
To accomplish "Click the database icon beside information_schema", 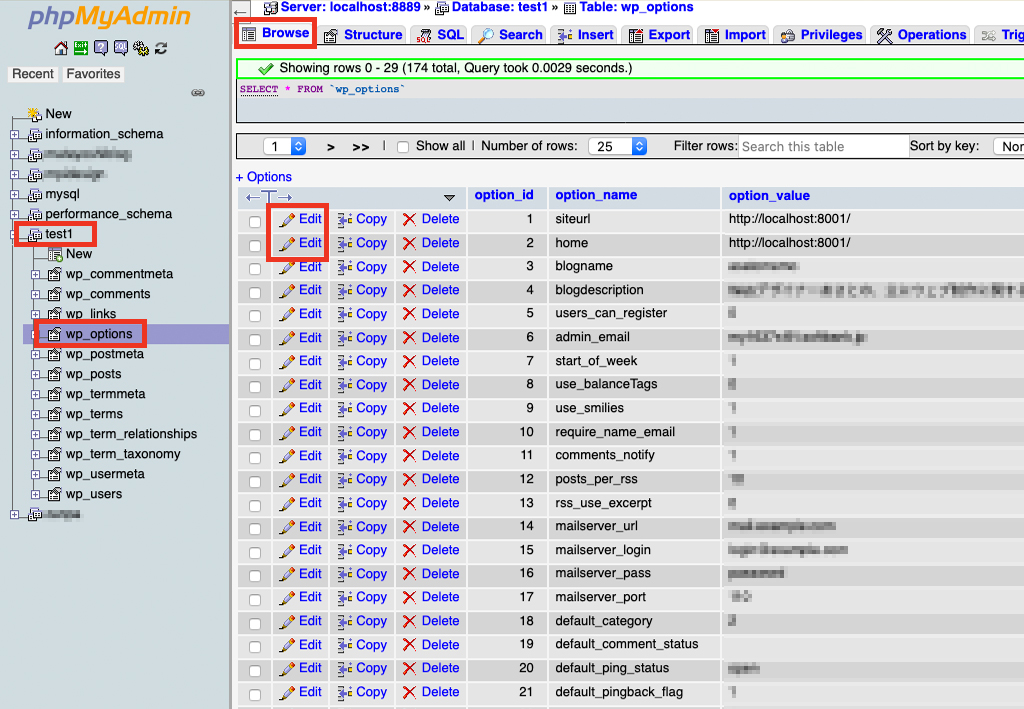I will 35,134.
